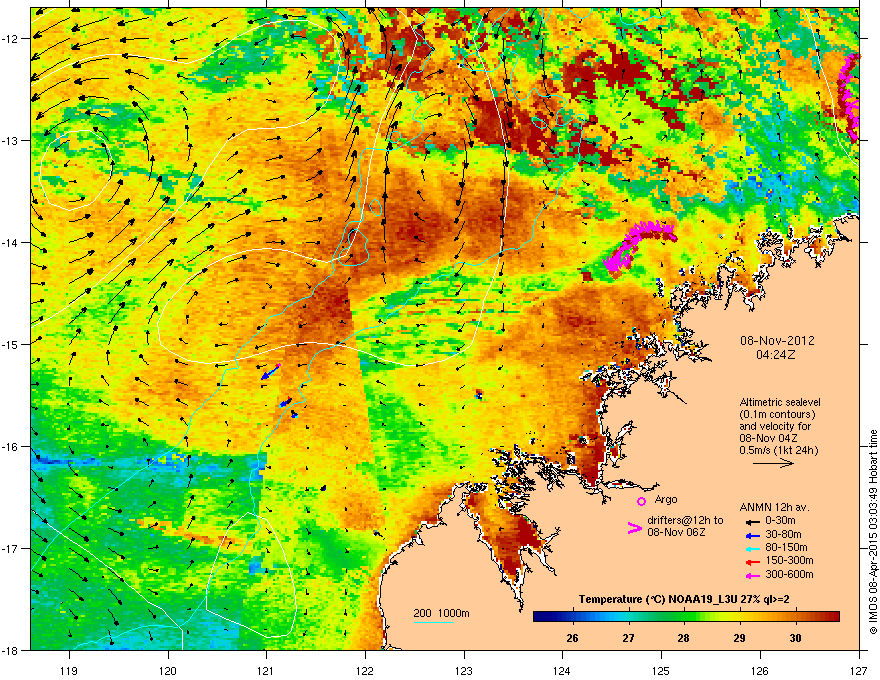Click the longitude axis label 127
Screen dimensions: 880x680
(x=859, y=670)
